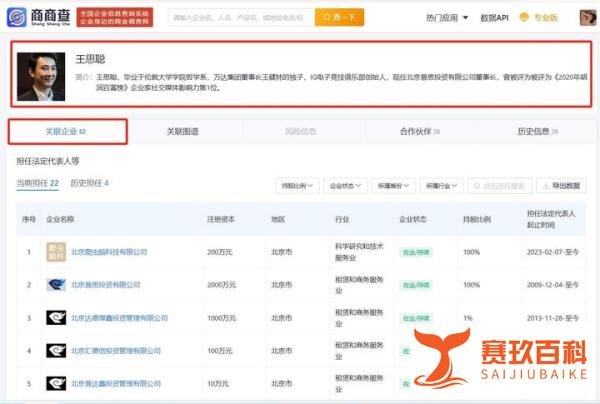Expand the 持股比例 filter dropdown
The height and width of the screenshot is (404, 600).
tap(297, 186)
